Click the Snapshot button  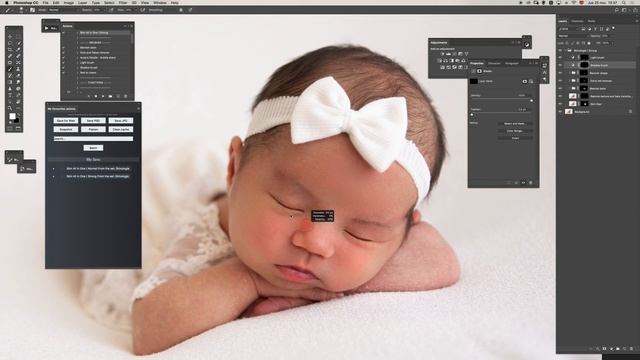(66, 129)
